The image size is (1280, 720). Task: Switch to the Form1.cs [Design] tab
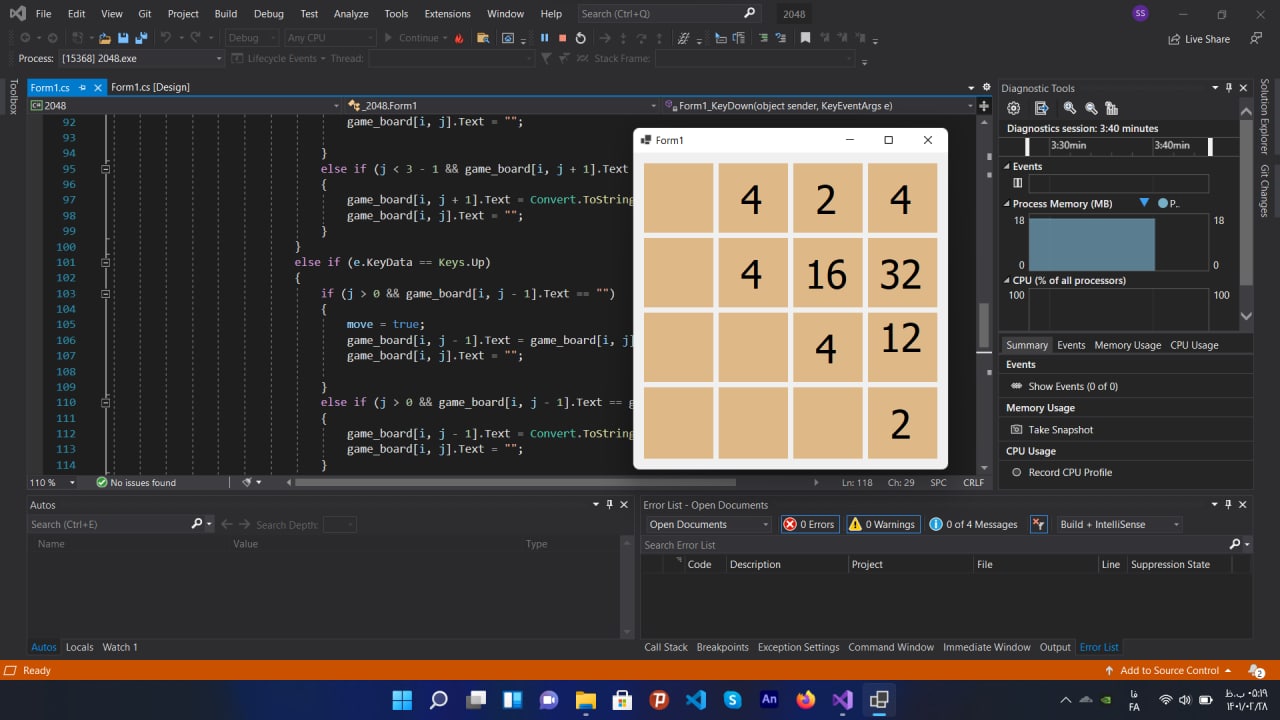150,87
